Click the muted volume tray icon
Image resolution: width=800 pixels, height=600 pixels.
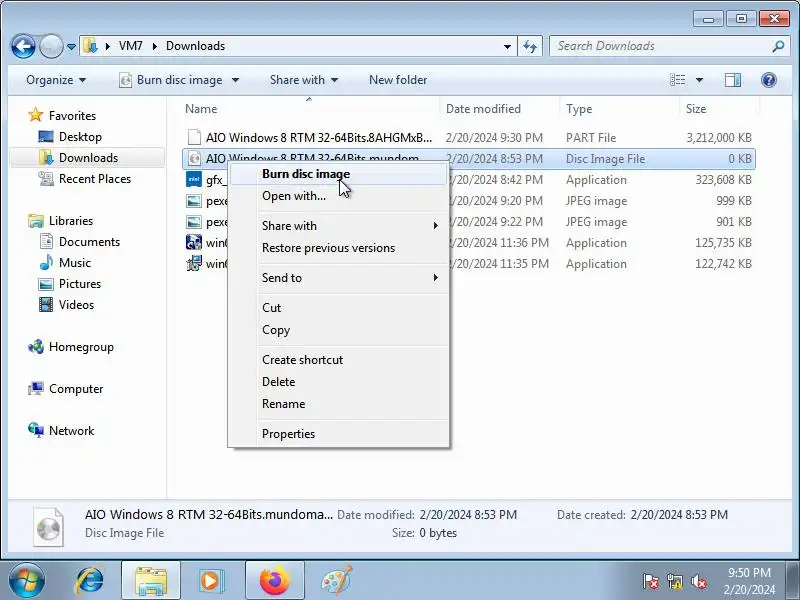click(x=698, y=582)
